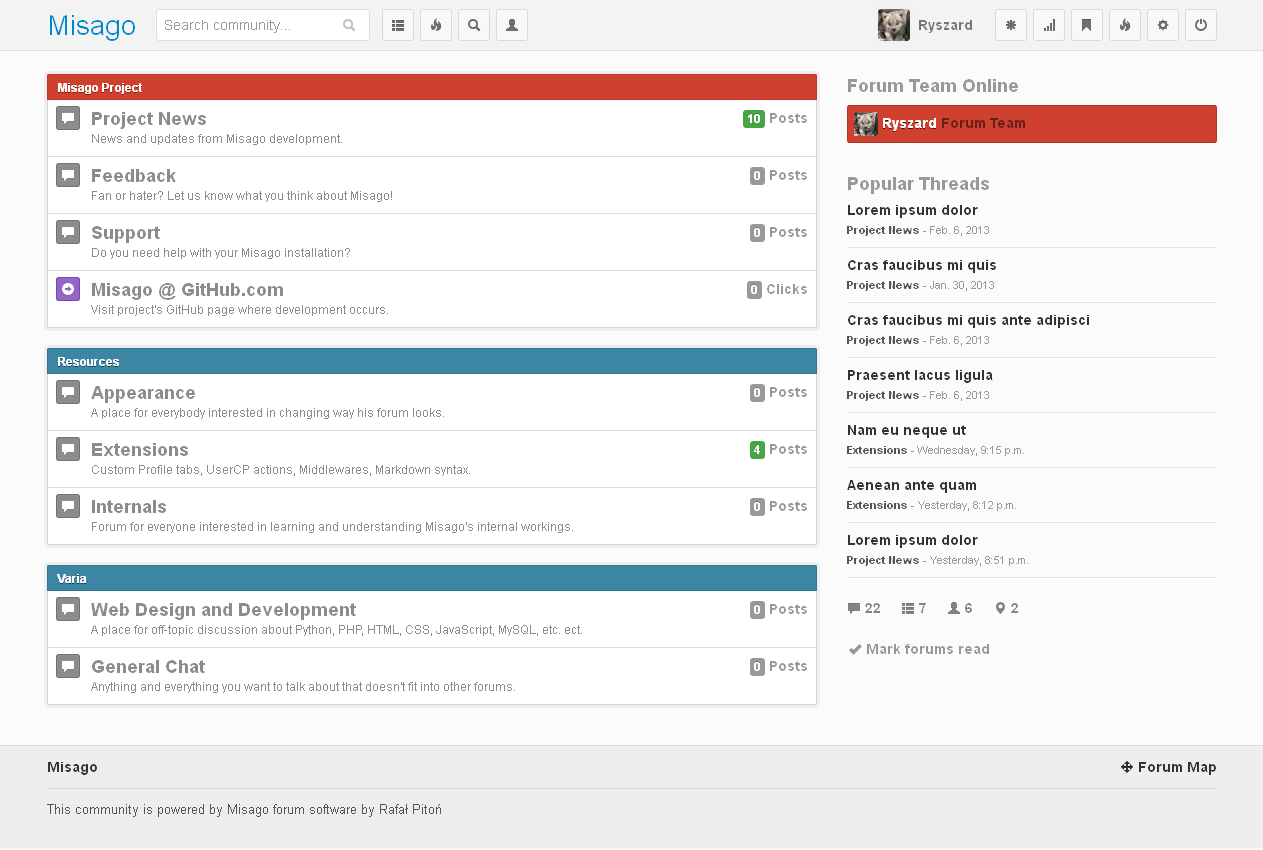Open the 'Nam eu neque ut' popular thread
Viewport: 1263px width, 850px height.
906,430
